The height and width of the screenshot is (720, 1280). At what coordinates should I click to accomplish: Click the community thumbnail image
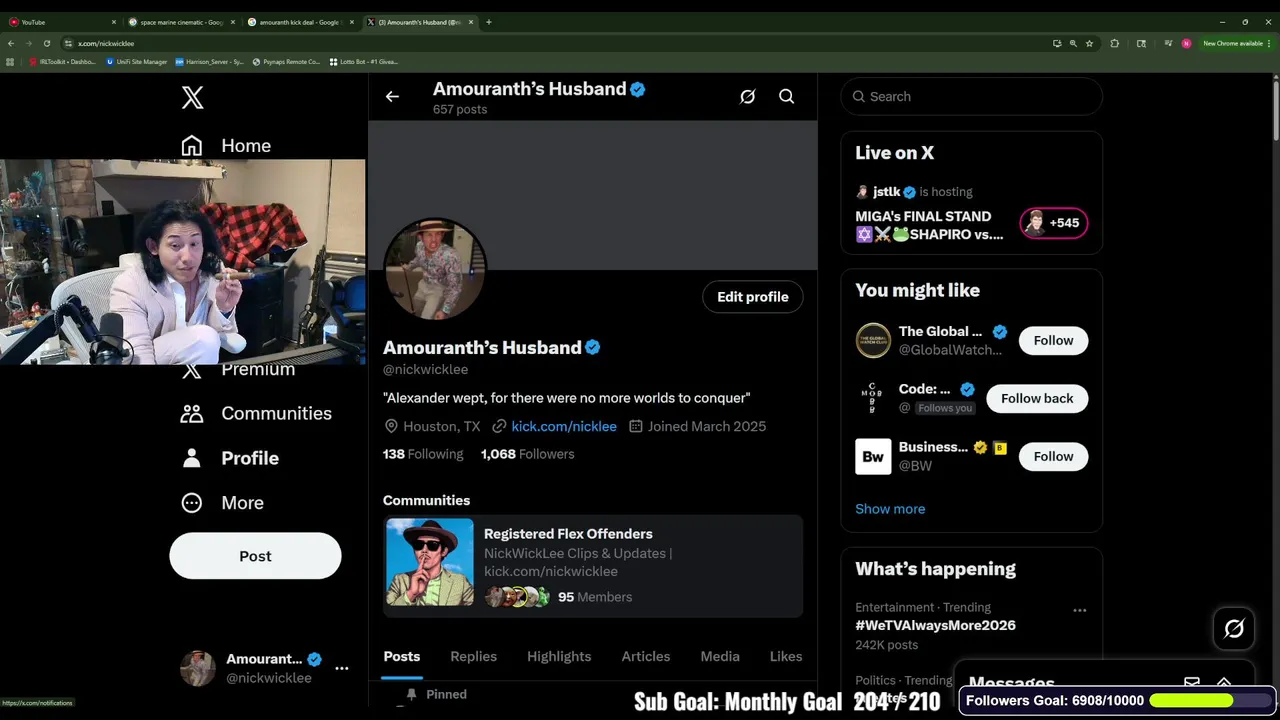[430, 562]
